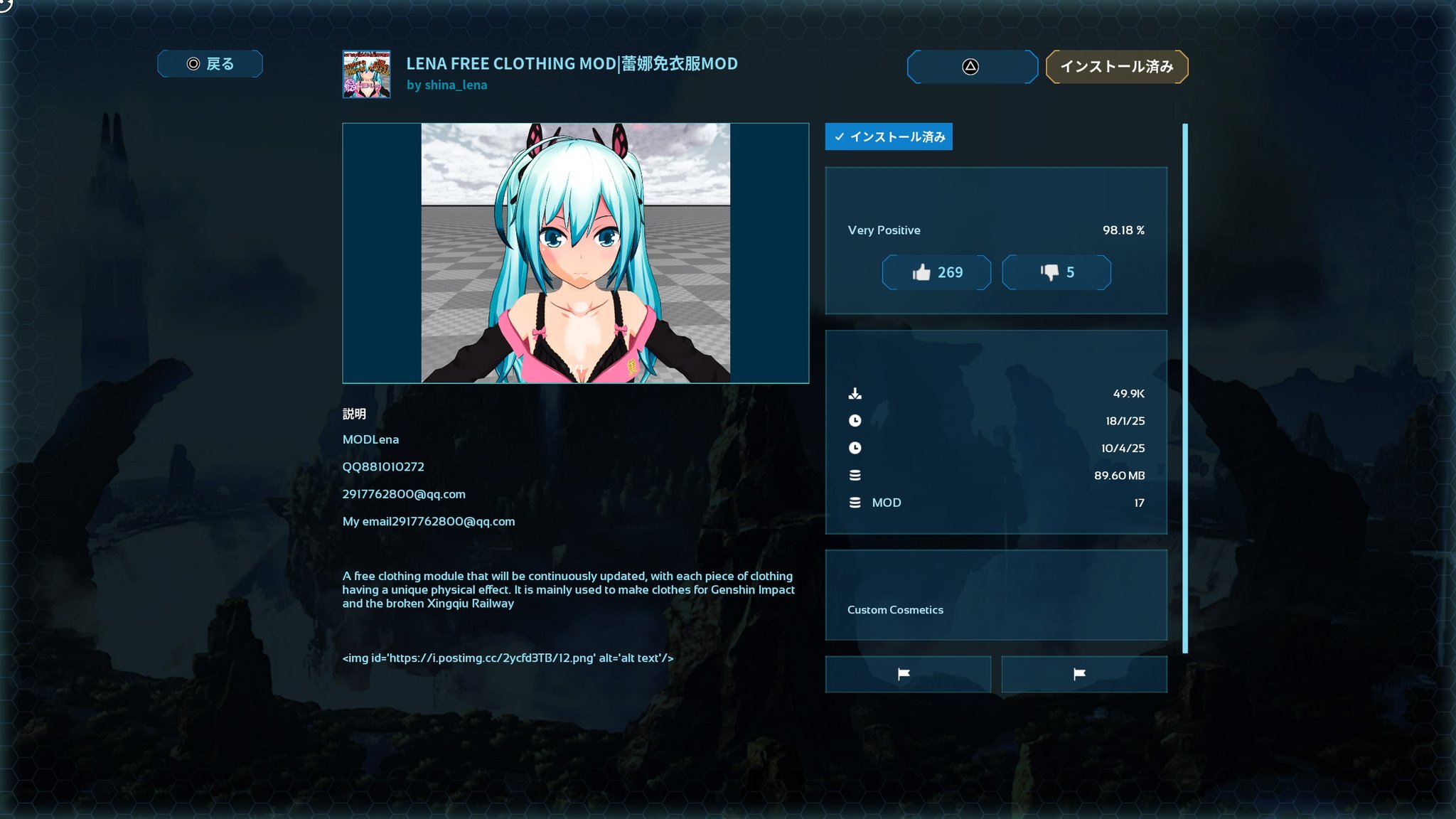Click the QQ881010272 description line

click(x=383, y=467)
